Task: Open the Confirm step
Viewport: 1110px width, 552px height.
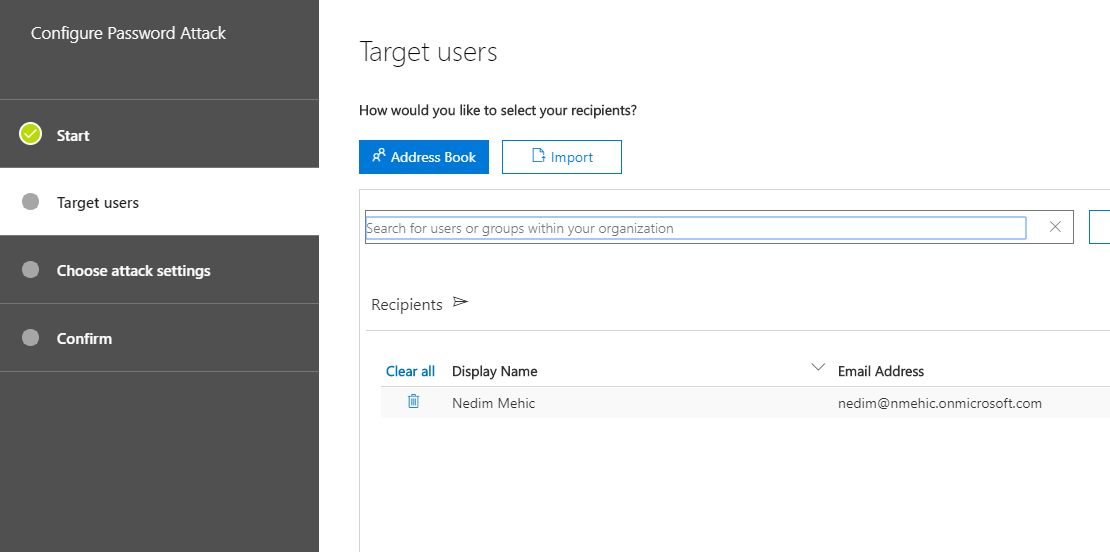Action: pos(84,339)
